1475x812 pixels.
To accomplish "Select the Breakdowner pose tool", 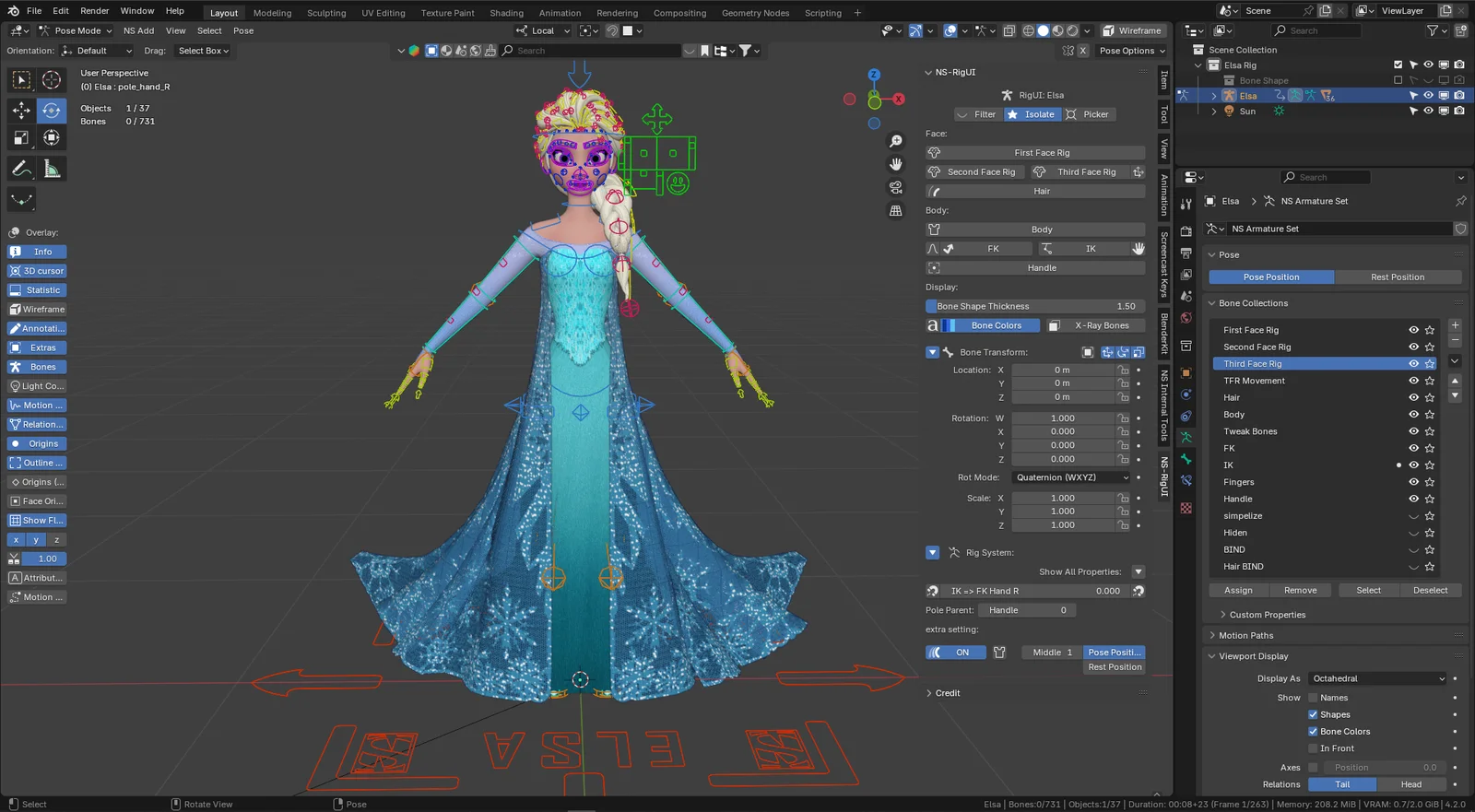I will click(21, 199).
